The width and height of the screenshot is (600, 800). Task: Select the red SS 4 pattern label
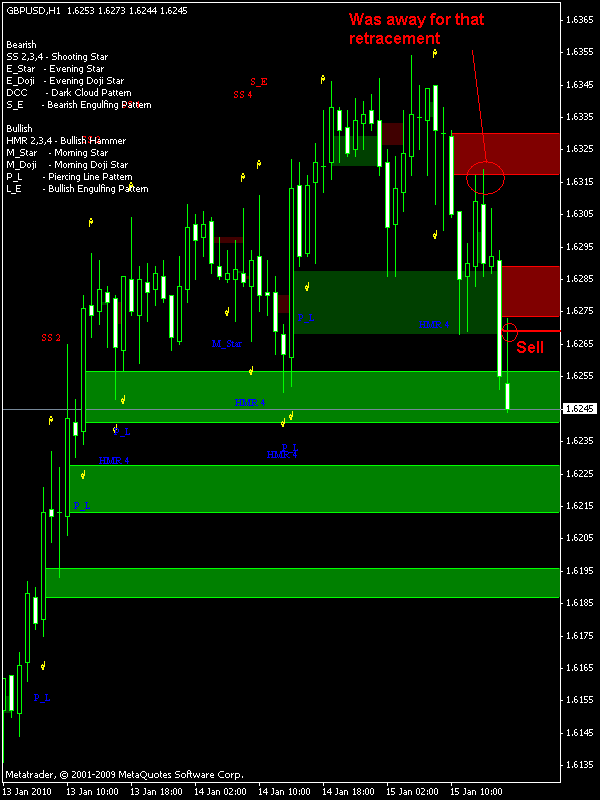[x=243, y=94]
